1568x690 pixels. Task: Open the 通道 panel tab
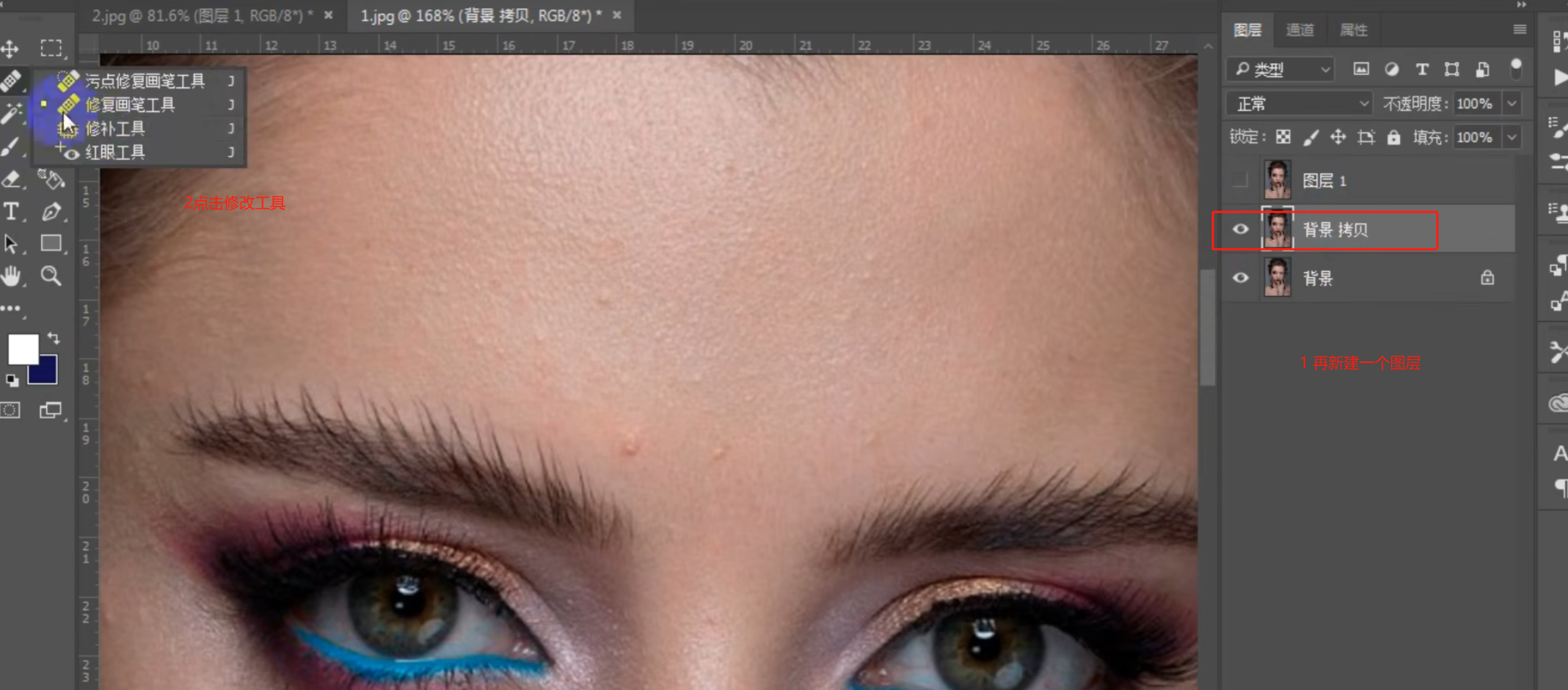coord(1300,29)
